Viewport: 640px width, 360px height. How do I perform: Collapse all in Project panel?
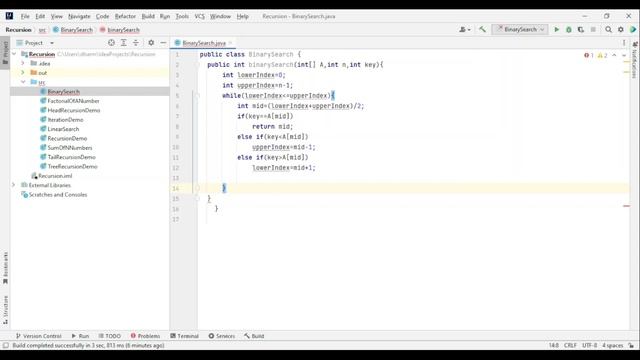[x=136, y=42]
